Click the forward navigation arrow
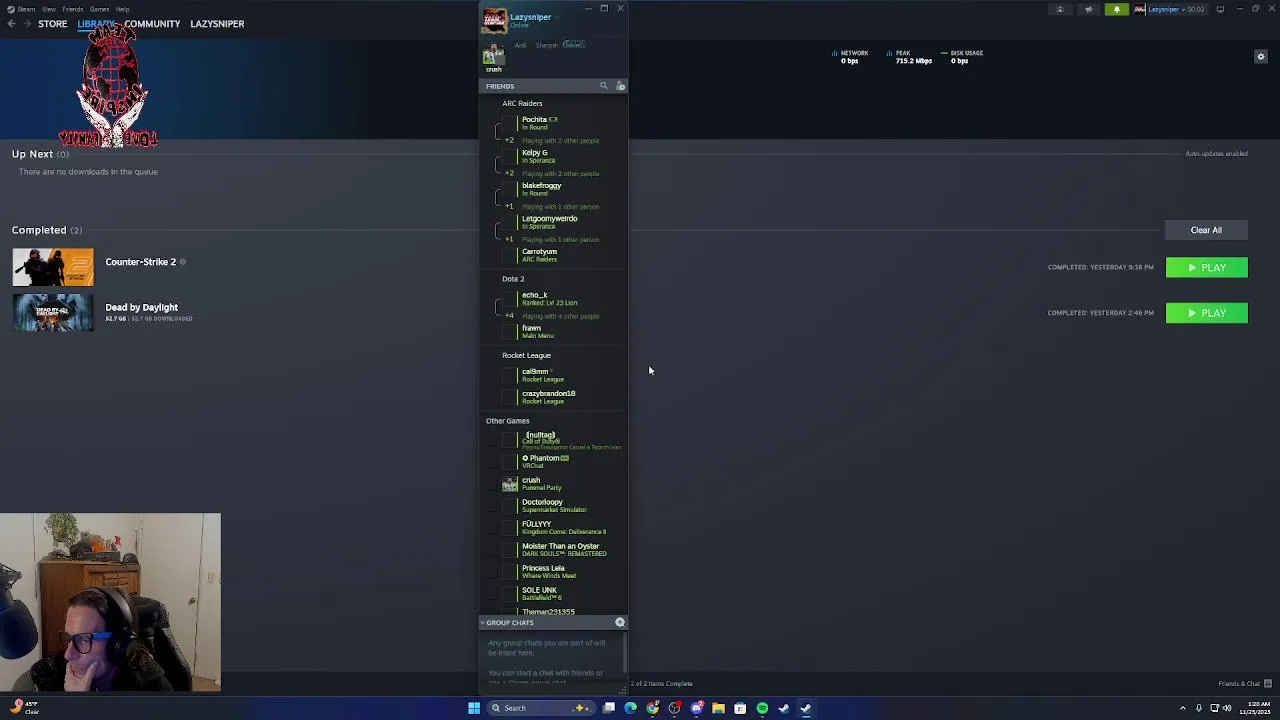Screen dimensions: 1280x720 click(27, 24)
